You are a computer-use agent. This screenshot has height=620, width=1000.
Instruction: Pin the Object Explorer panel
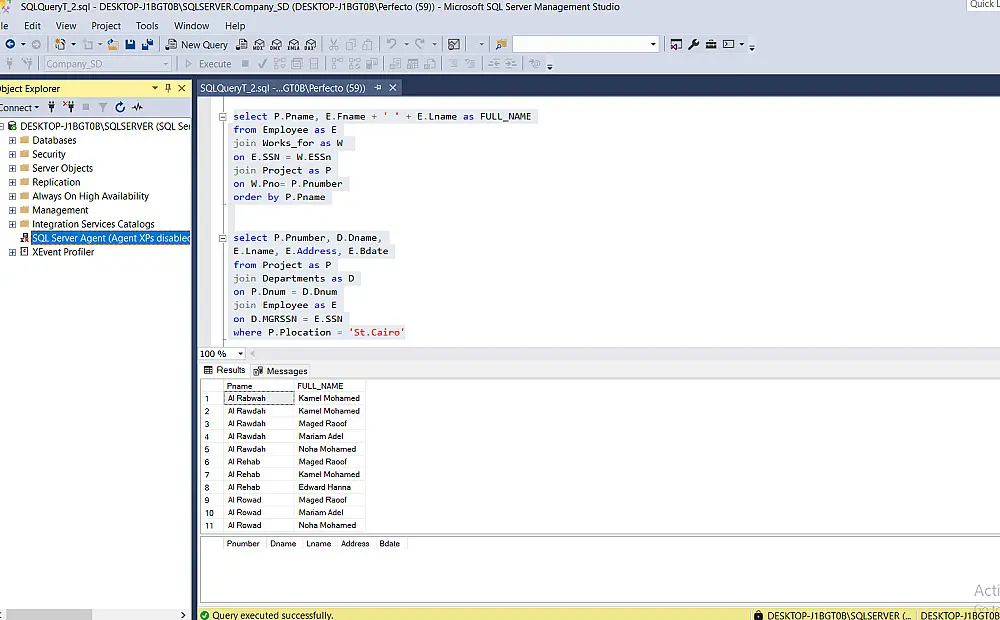click(168, 88)
